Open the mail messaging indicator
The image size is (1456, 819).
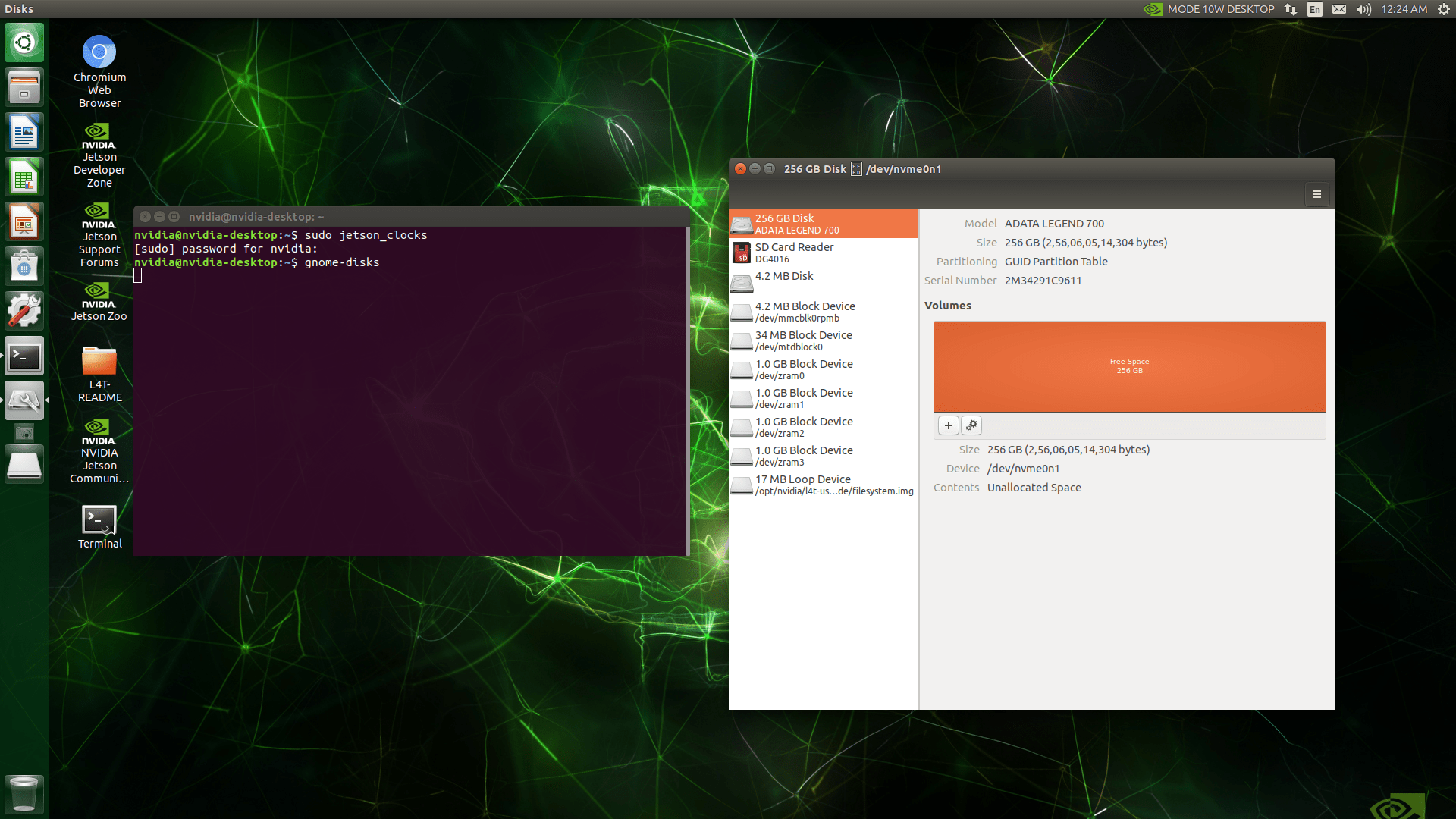(x=1339, y=9)
